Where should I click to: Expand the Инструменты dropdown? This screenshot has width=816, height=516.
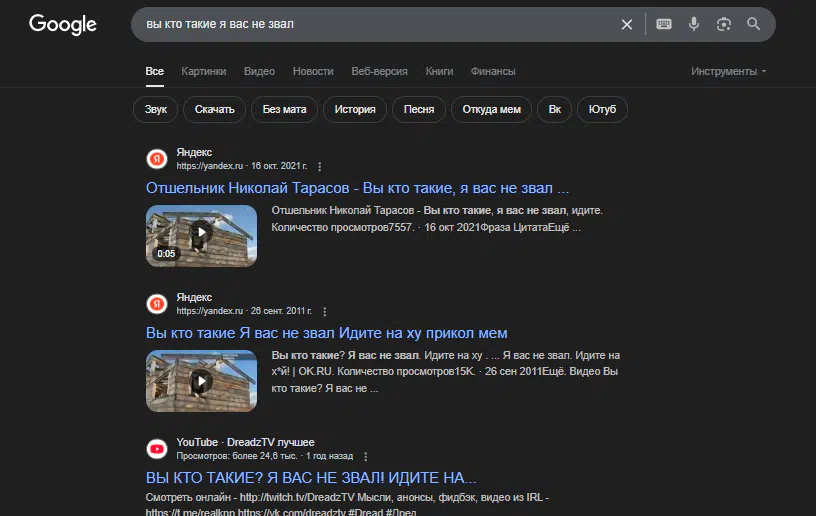coord(728,71)
